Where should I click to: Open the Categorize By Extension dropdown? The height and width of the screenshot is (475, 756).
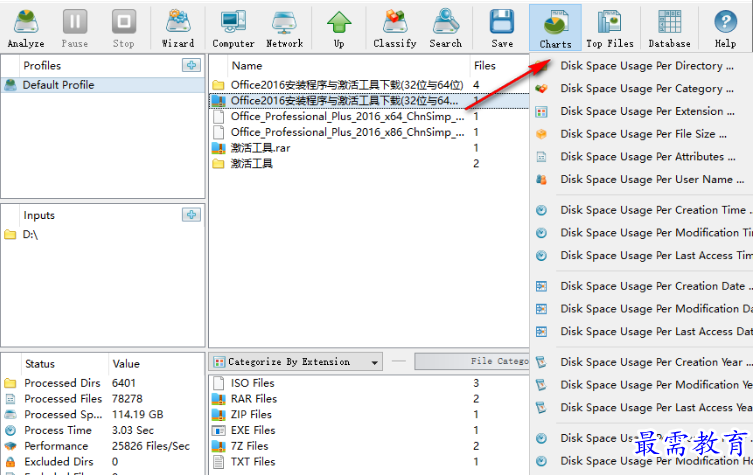[296, 362]
